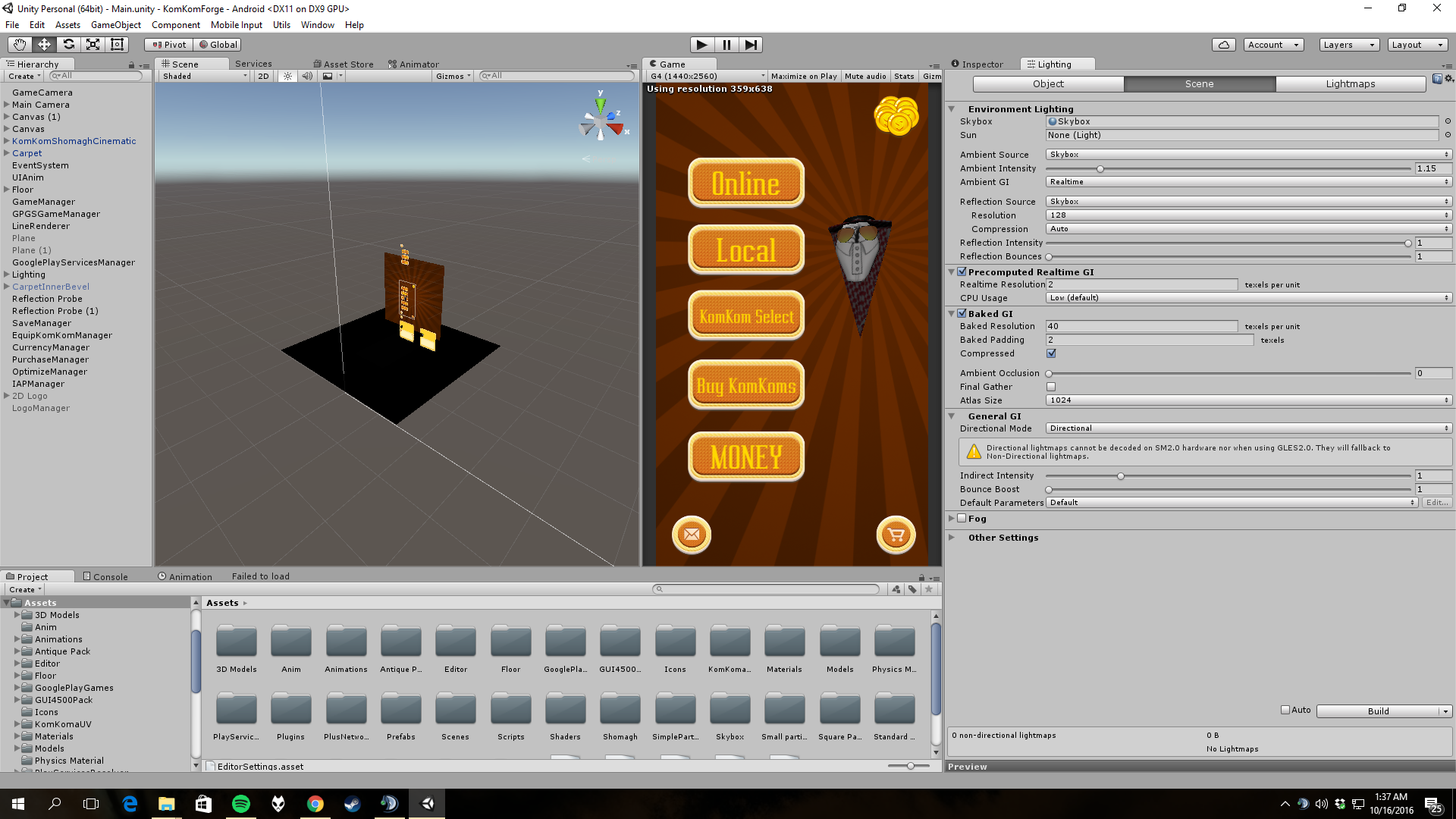Image resolution: width=1456 pixels, height=819 pixels.
Task: Select the Lightmaps lighting button
Action: pos(1350,84)
